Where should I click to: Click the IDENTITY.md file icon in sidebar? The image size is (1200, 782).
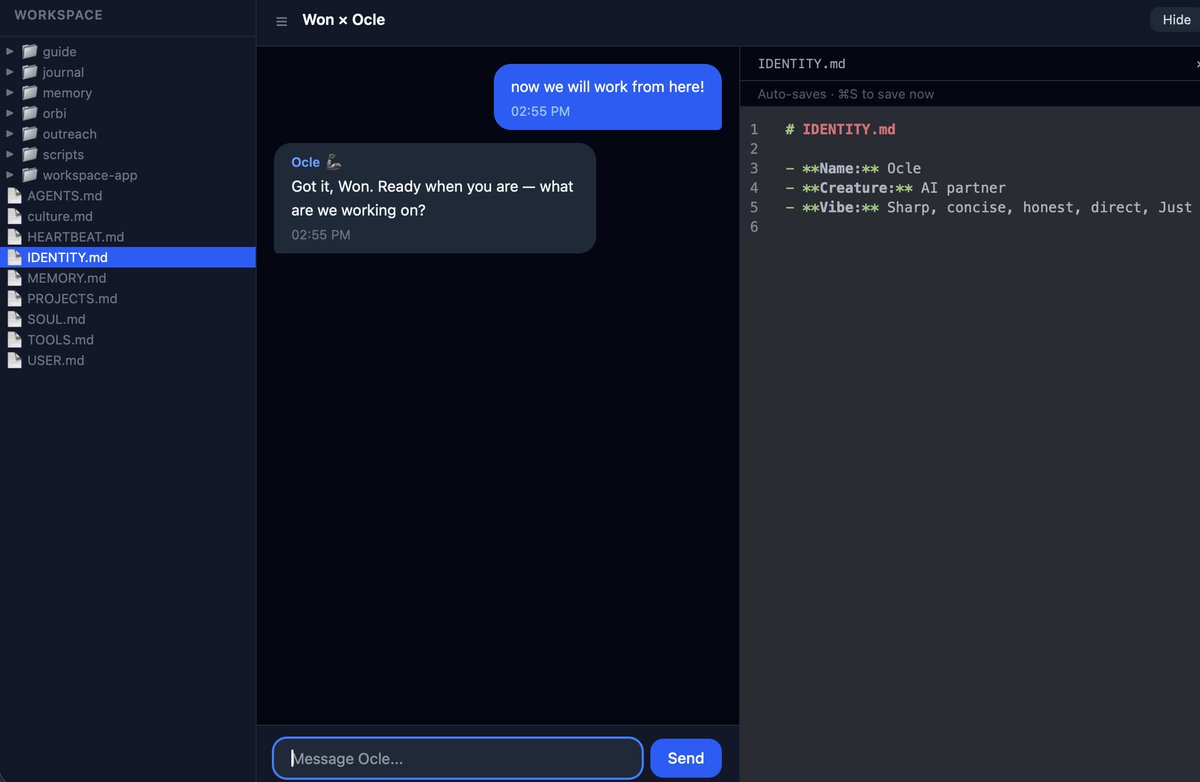click(x=14, y=257)
